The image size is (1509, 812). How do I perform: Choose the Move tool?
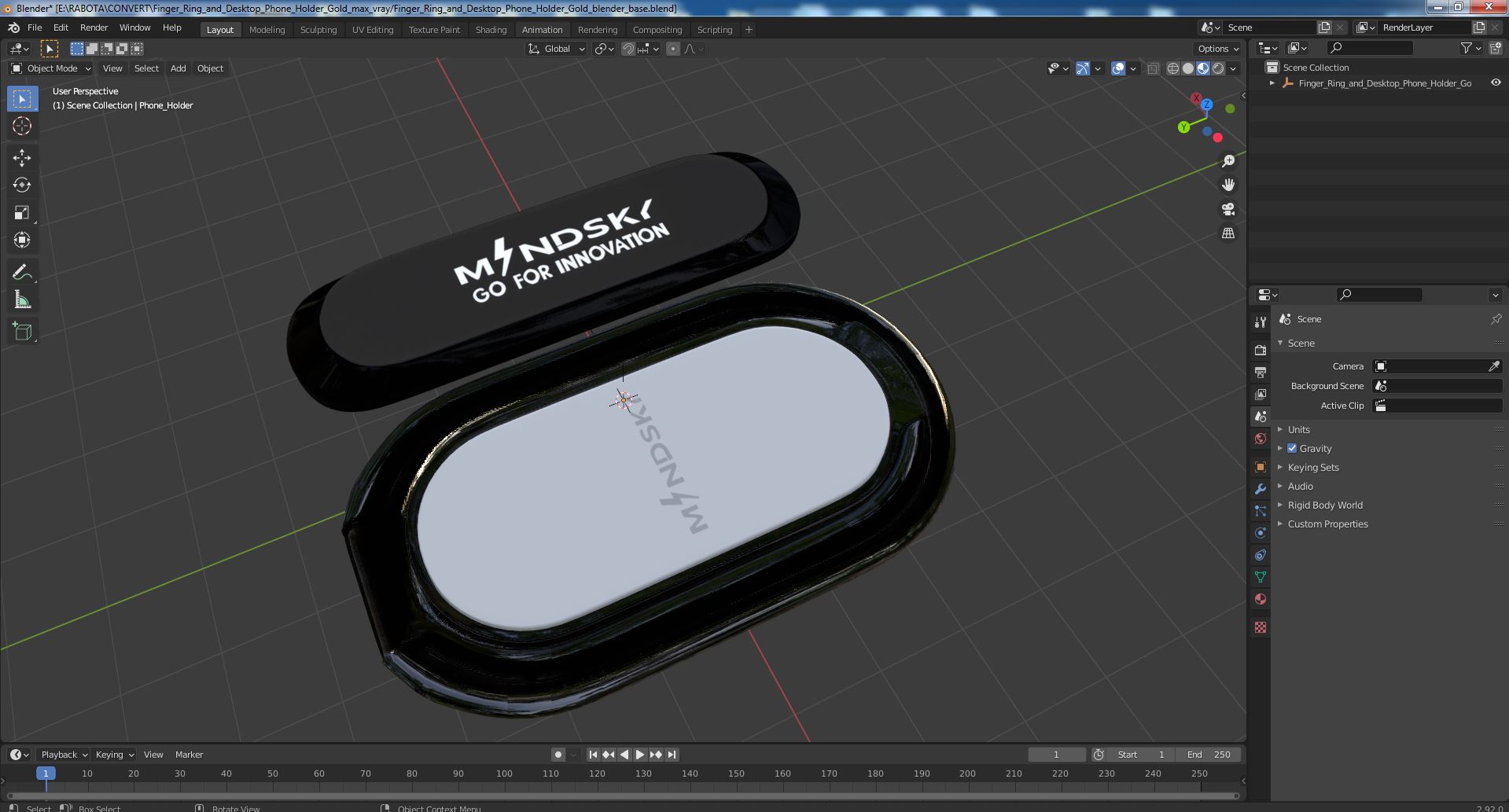click(x=22, y=158)
